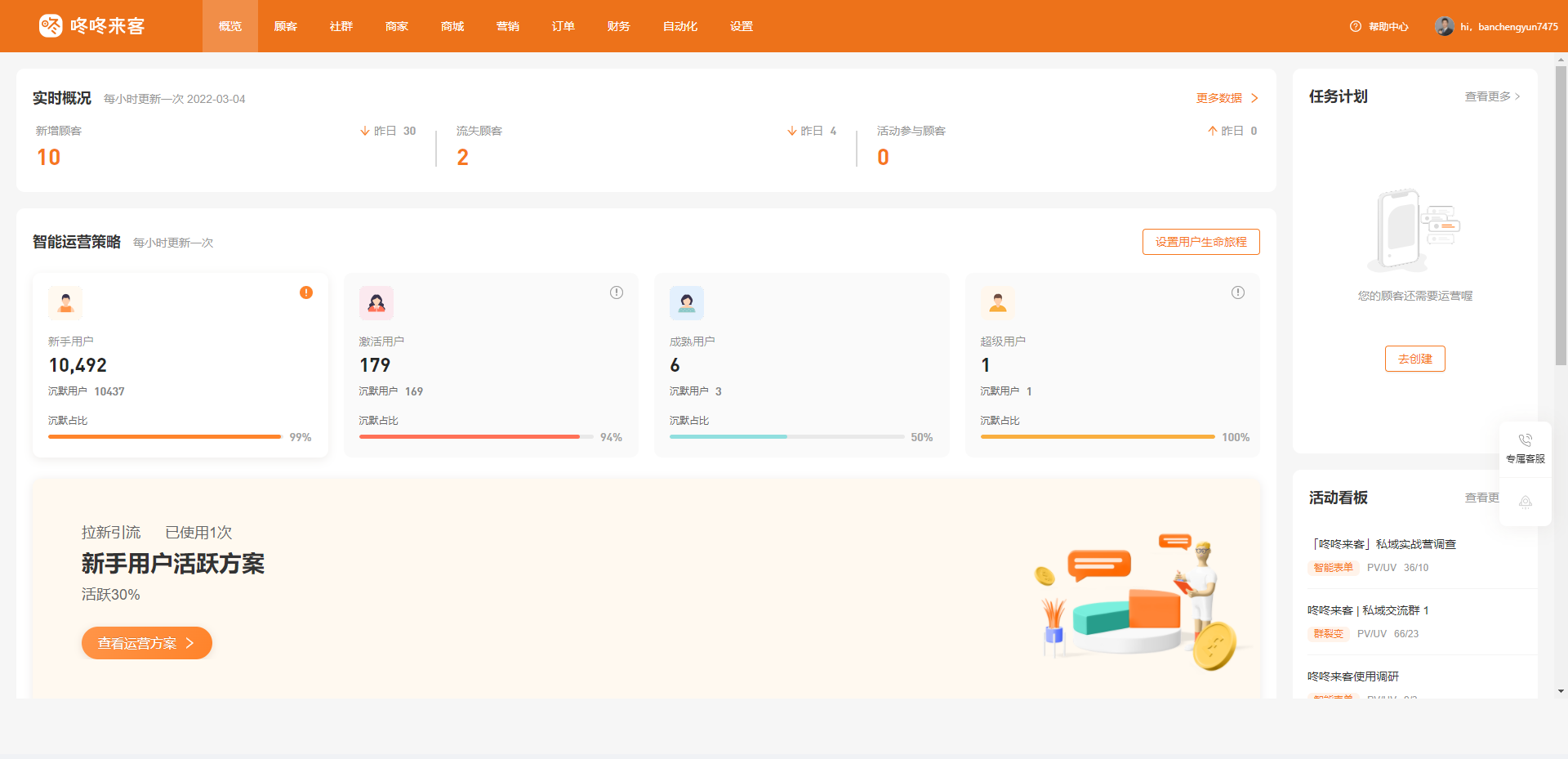This screenshot has height=759, width=1568.
Task: Click the user avatar picture
Action: 1444,26
